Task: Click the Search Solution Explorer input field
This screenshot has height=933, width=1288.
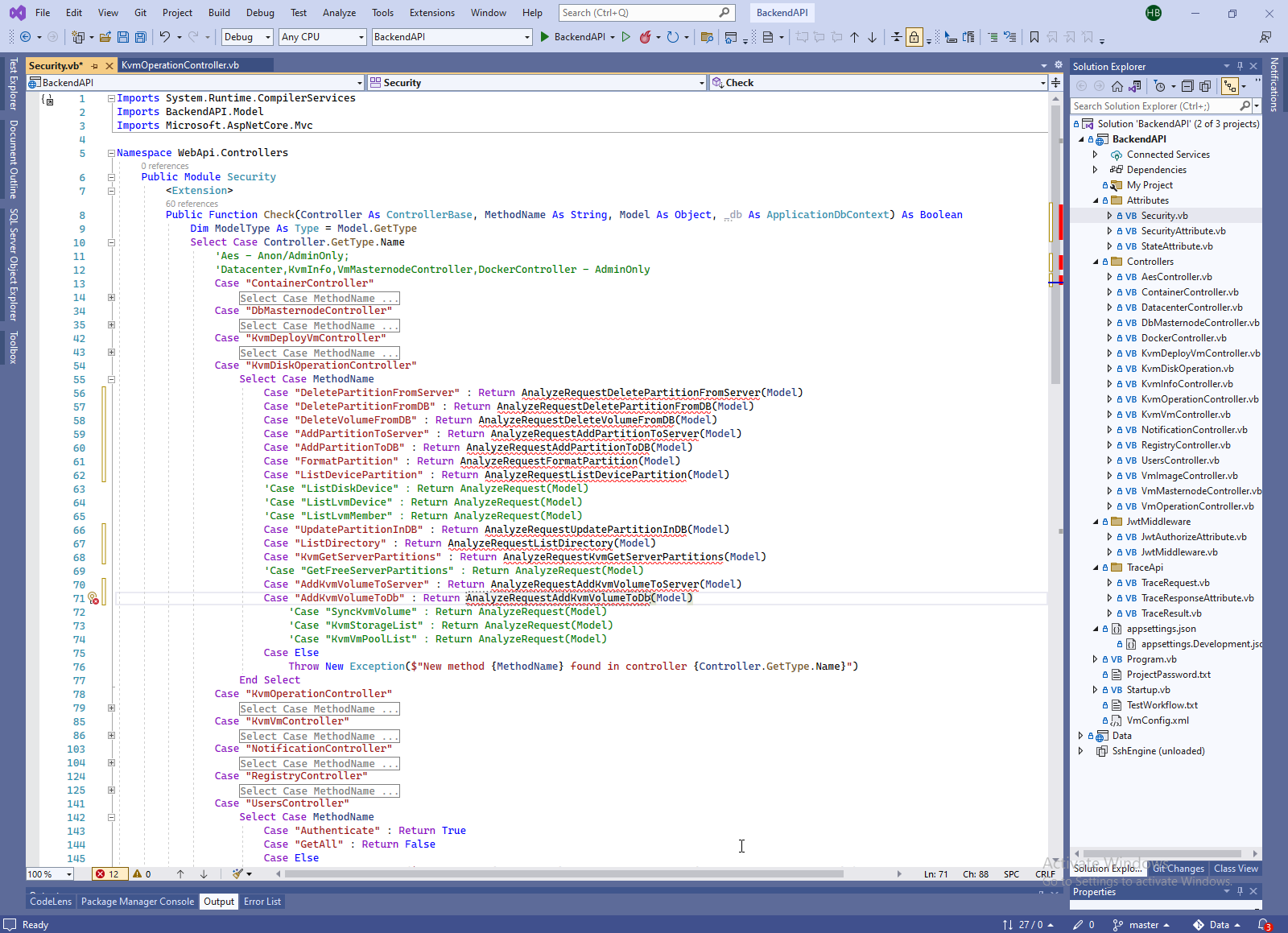Action: pyautogui.click(x=1153, y=106)
